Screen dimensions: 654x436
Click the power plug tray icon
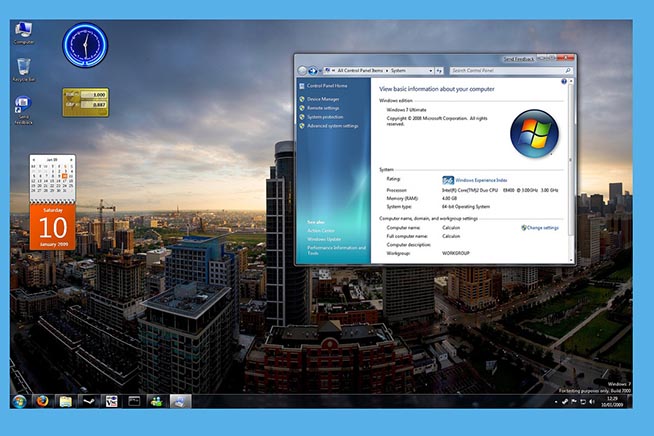tap(565, 402)
